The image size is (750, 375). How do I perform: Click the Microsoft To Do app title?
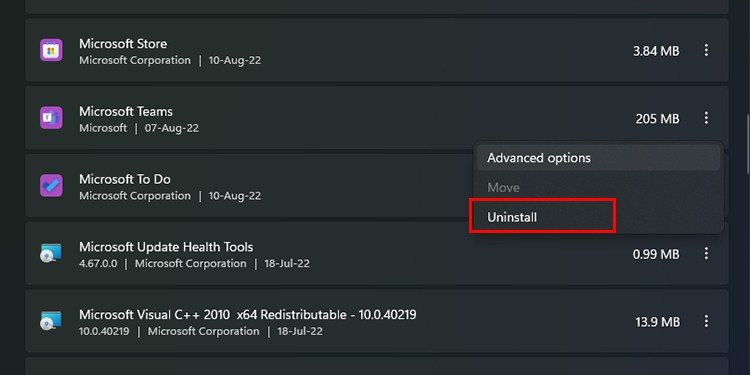point(125,179)
